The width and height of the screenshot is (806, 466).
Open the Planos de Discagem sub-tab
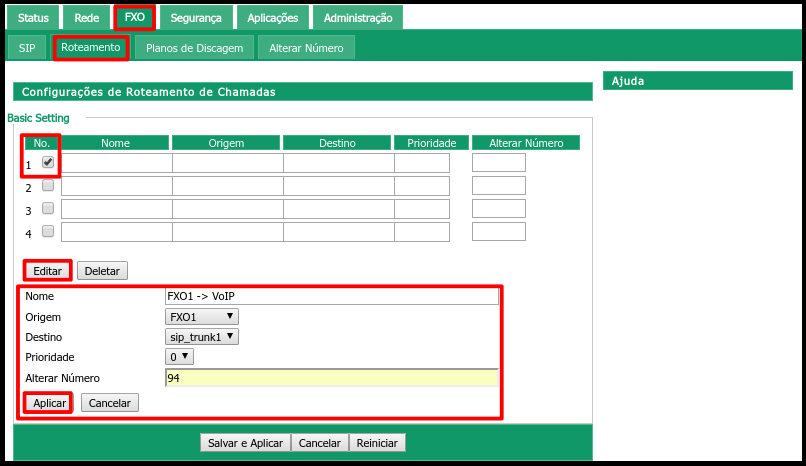(x=193, y=48)
